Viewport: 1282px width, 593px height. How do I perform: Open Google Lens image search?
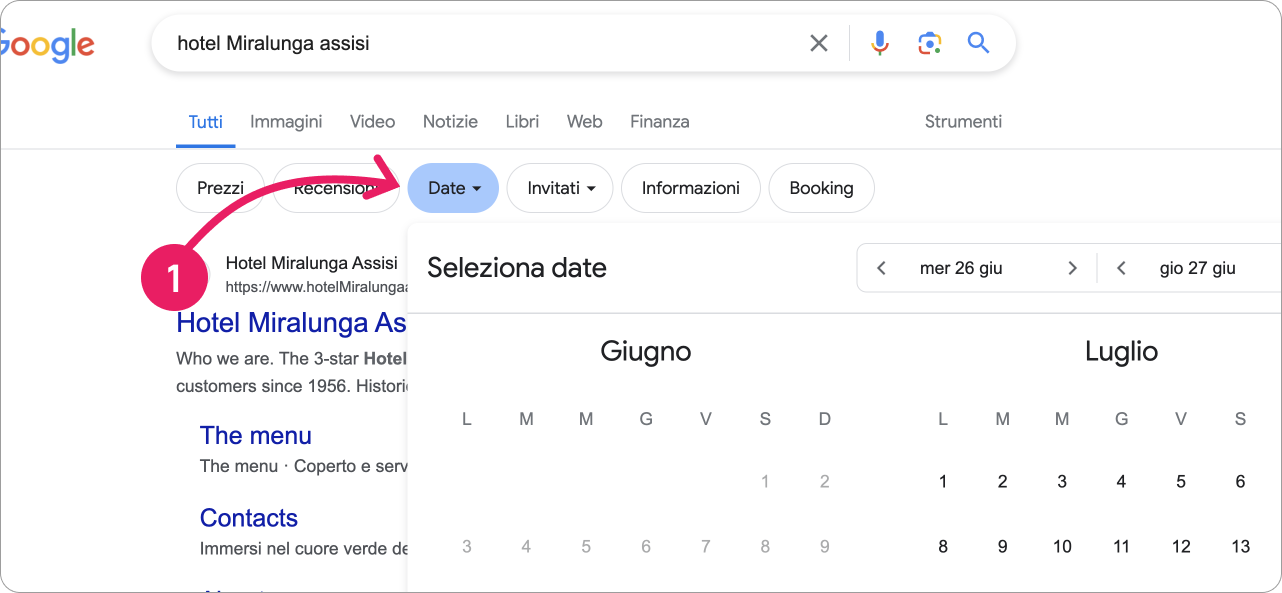click(x=930, y=43)
